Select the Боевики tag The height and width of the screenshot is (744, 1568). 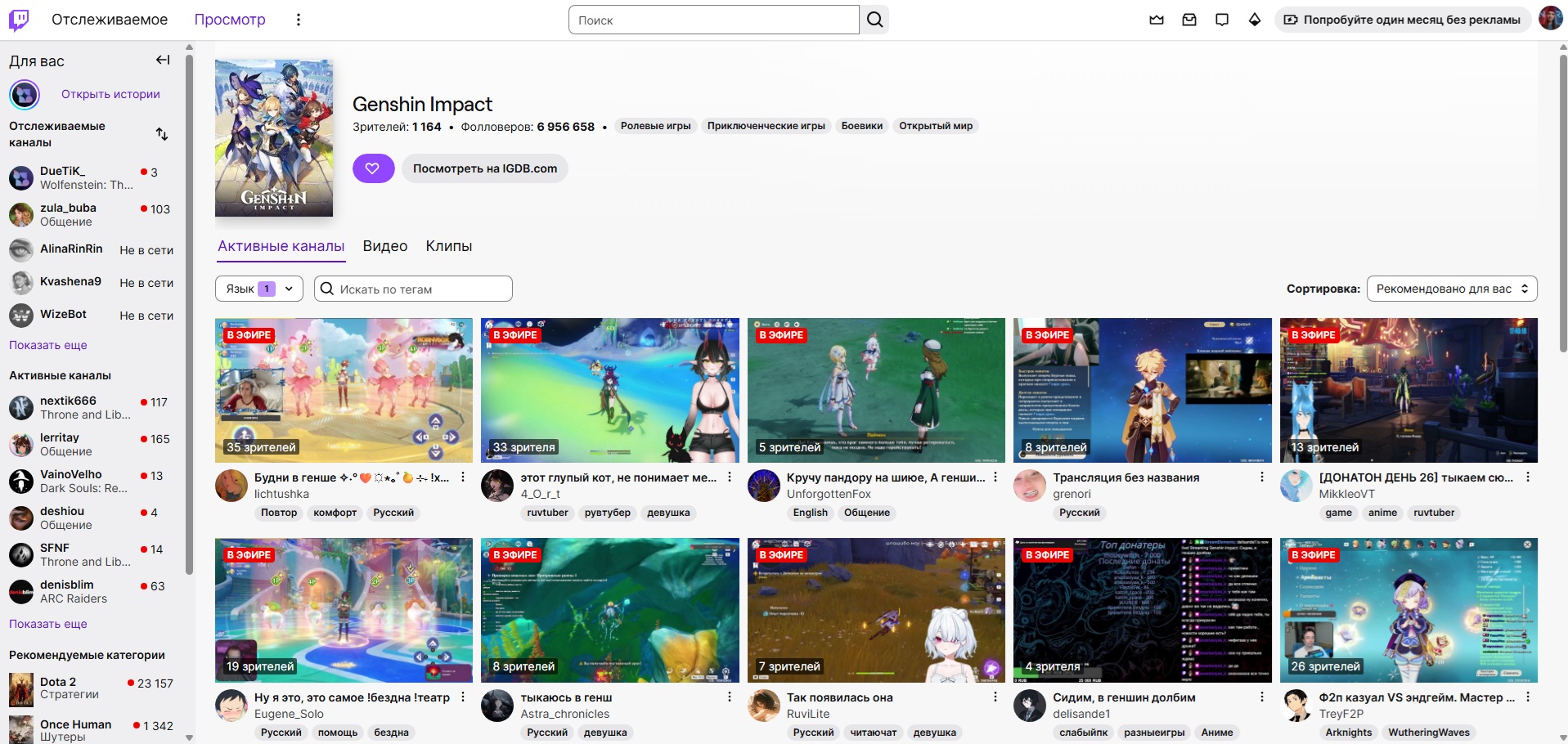coord(862,126)
